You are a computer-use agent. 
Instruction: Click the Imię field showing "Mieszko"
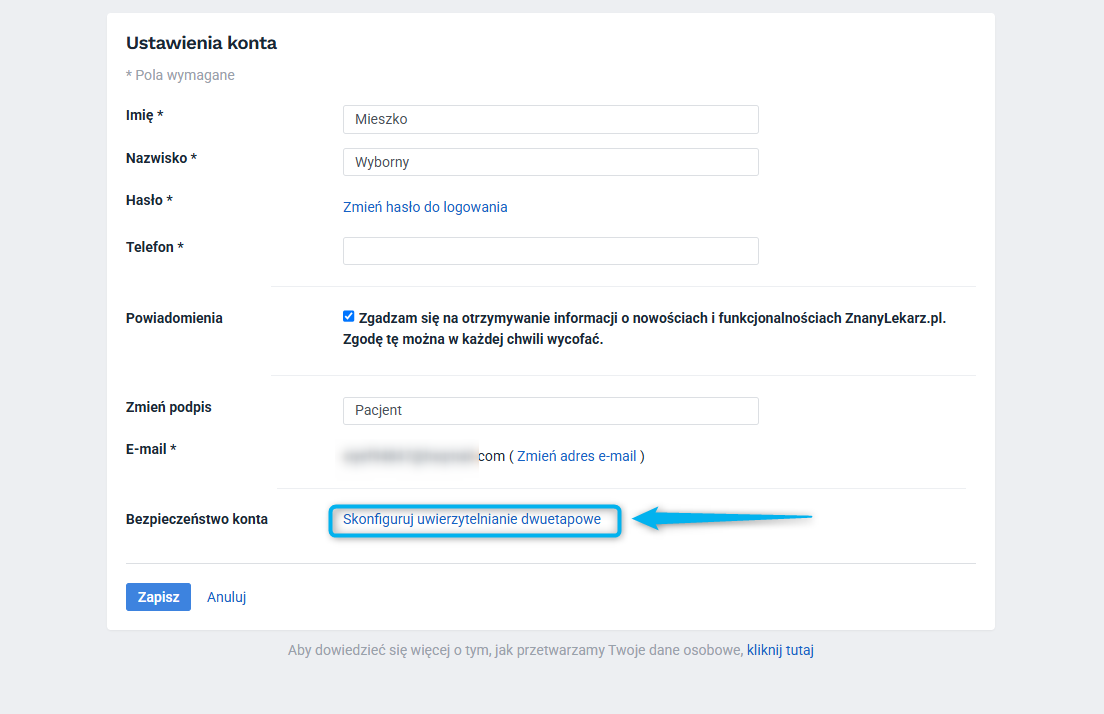[x=550, y=119]
